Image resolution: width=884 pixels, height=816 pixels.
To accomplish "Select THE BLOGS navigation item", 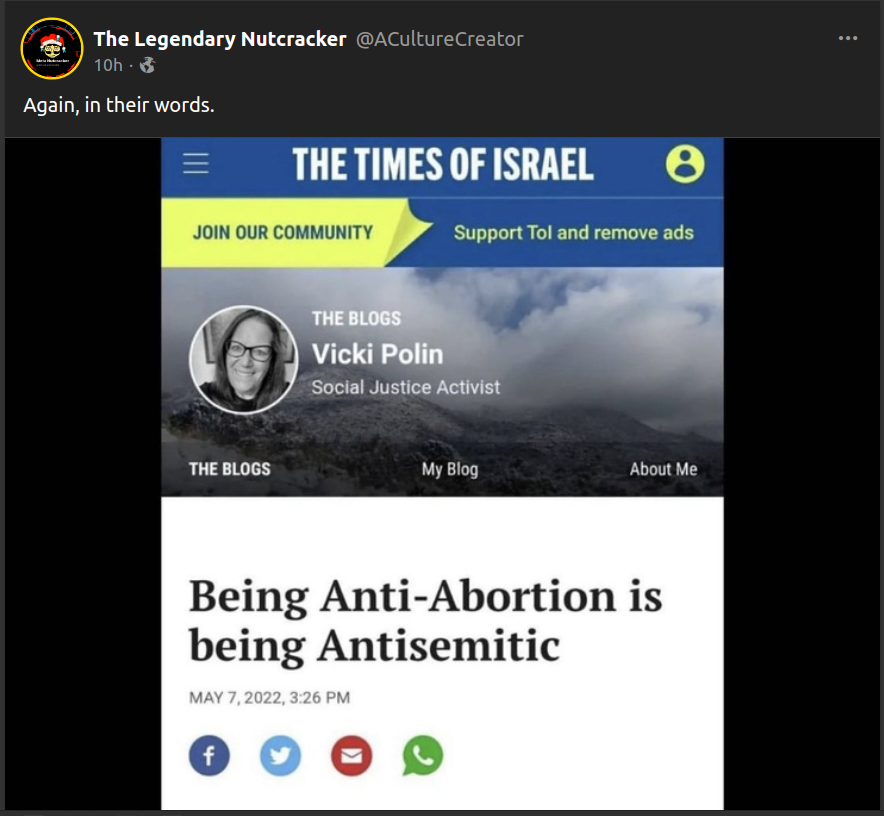I will (229, 469).
